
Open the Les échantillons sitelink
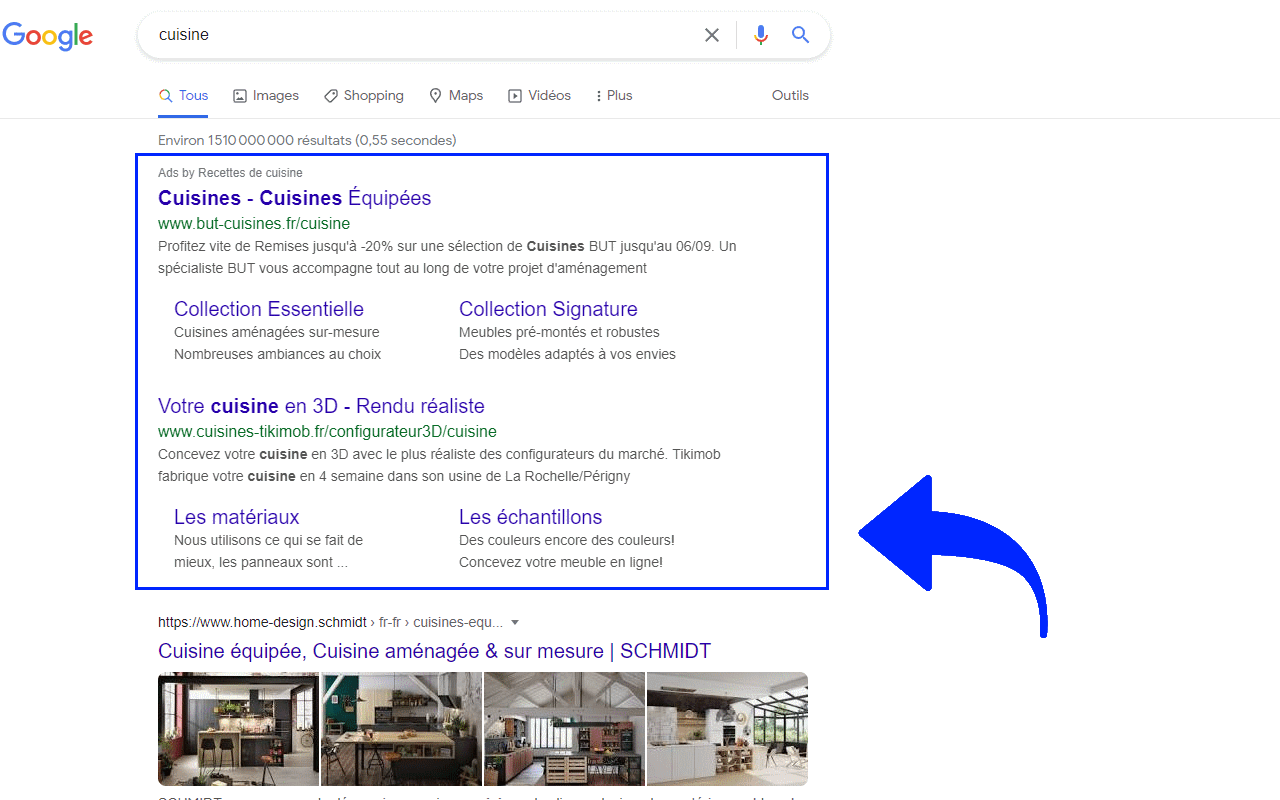531,517
